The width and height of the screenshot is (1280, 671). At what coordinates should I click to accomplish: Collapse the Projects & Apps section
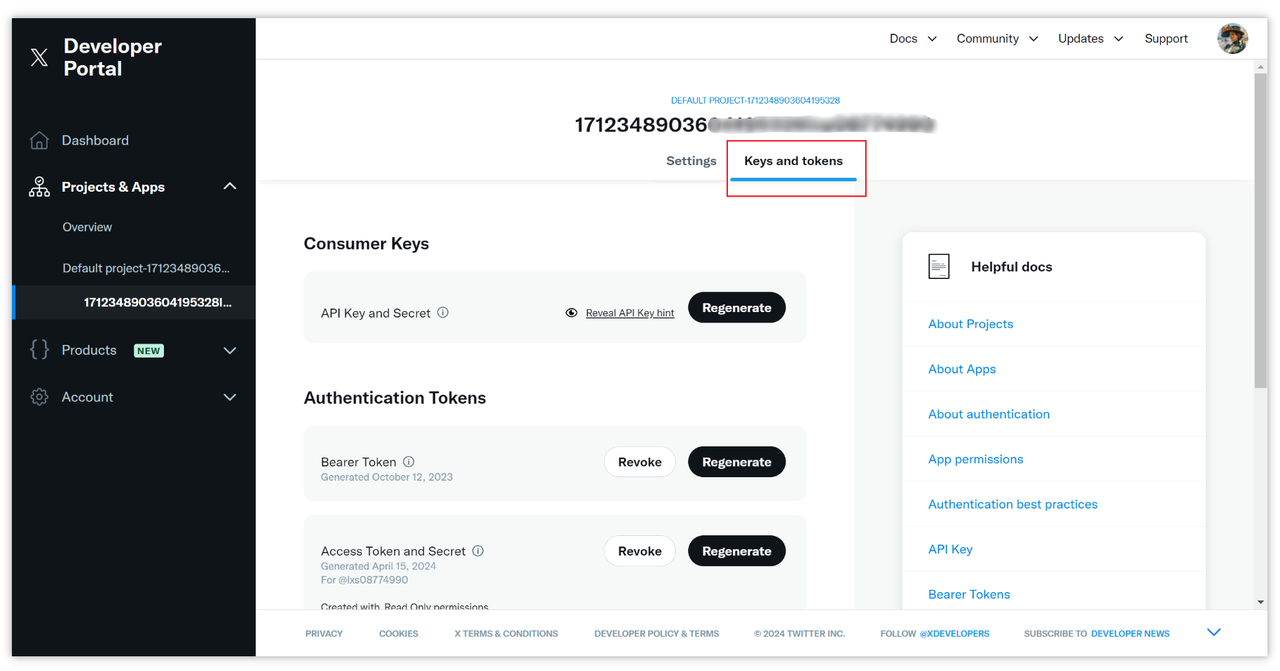230,187
